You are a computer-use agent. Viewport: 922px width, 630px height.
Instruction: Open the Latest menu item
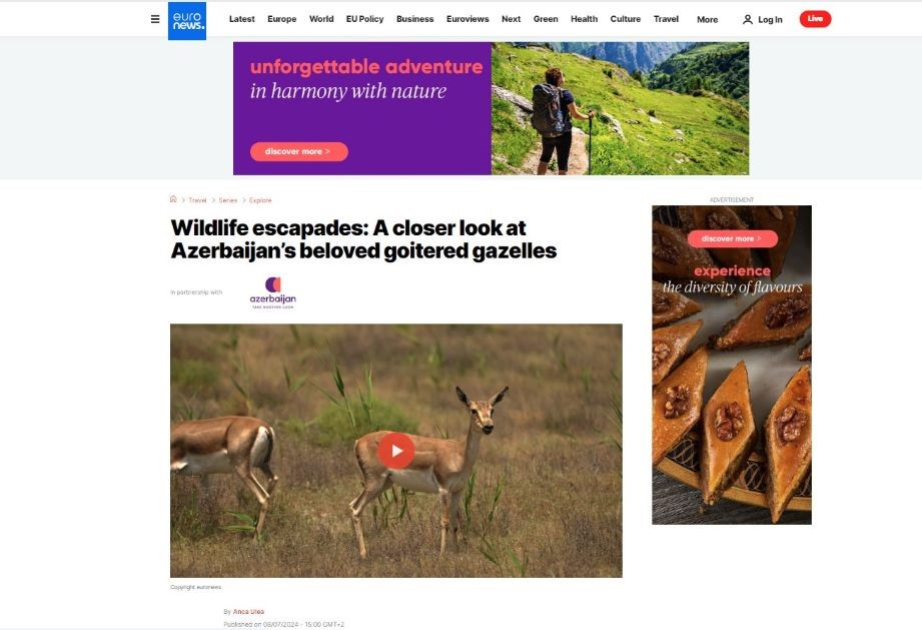[x=242, y=19]
